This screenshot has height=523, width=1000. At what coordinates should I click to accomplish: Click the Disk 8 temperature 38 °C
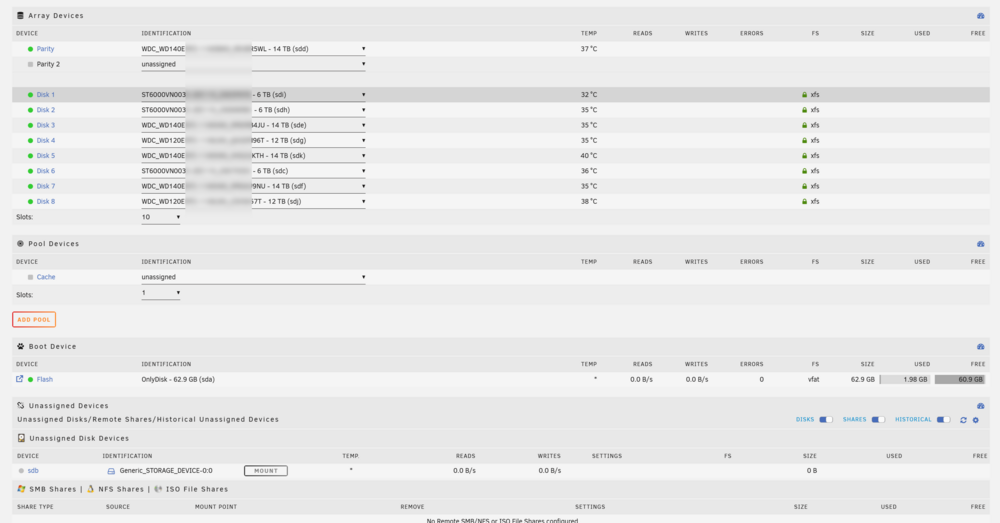589,202
